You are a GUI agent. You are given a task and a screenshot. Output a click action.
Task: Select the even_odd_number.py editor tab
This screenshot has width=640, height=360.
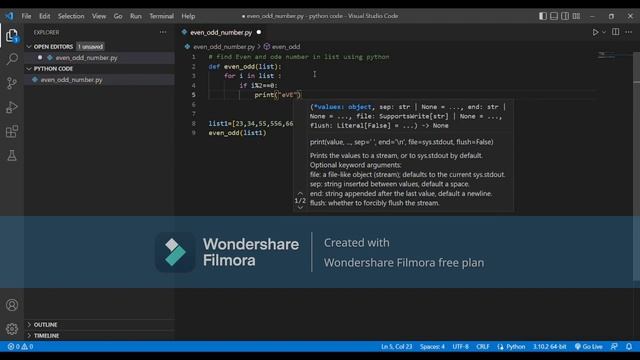tap(221, 32)
